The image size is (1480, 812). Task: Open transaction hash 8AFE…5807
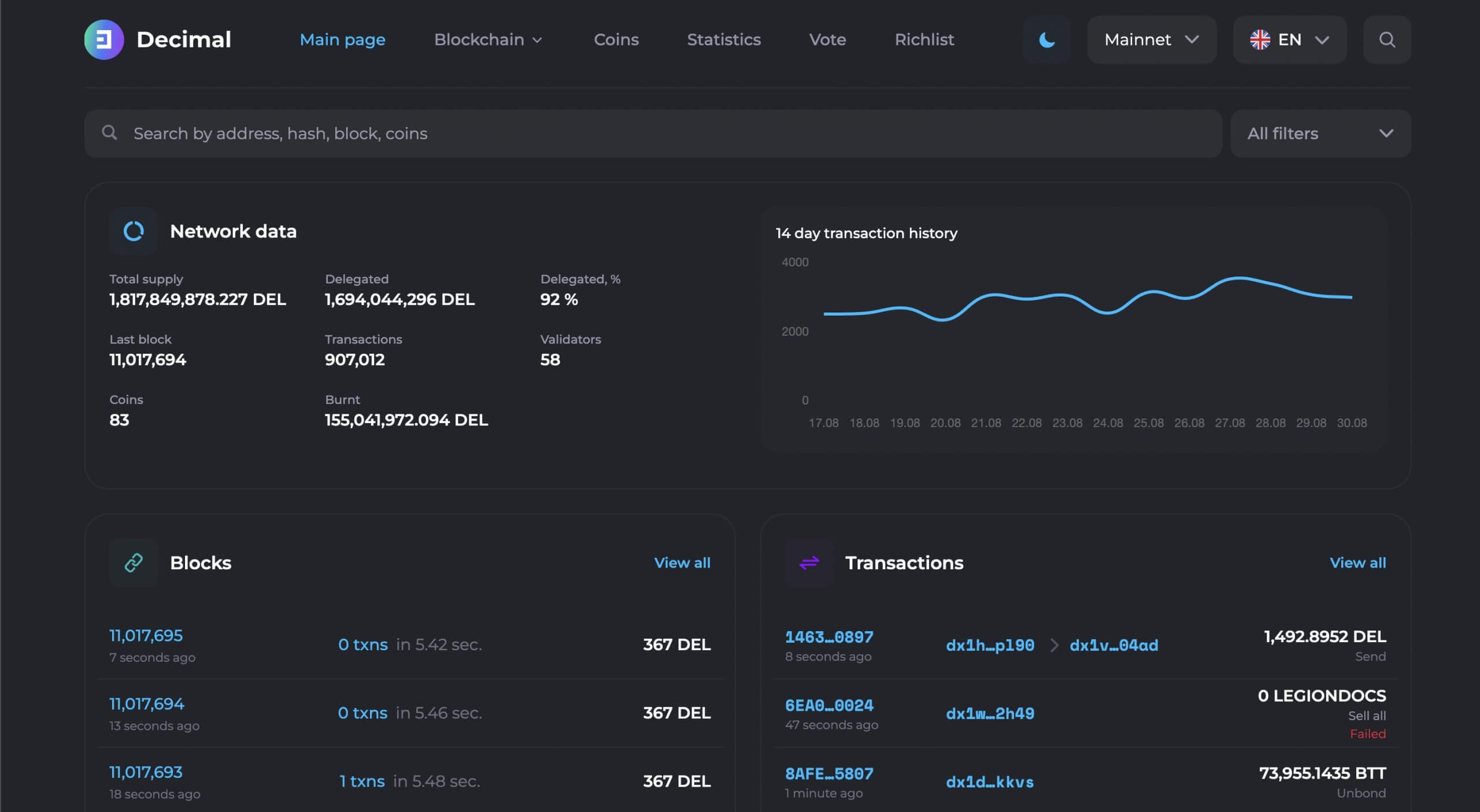click(x=829, y=773)
